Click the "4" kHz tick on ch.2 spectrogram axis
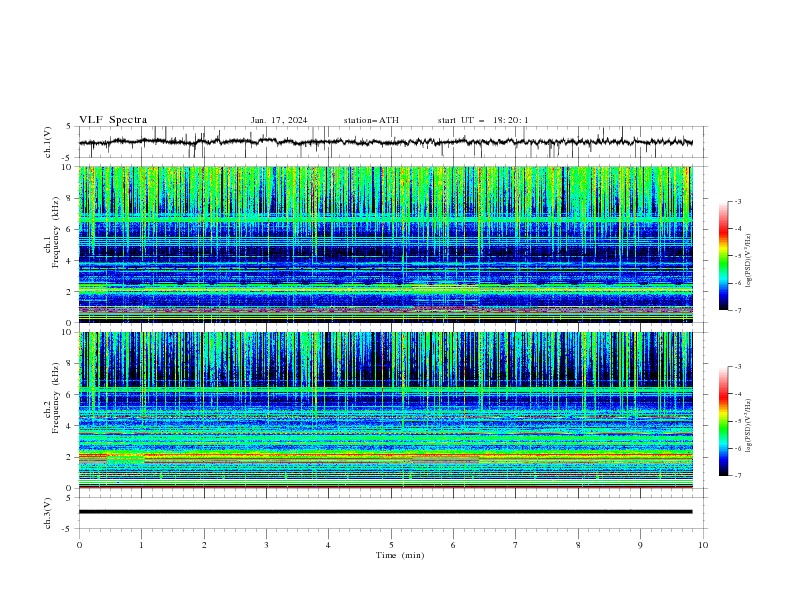 (x=70, y=426)
